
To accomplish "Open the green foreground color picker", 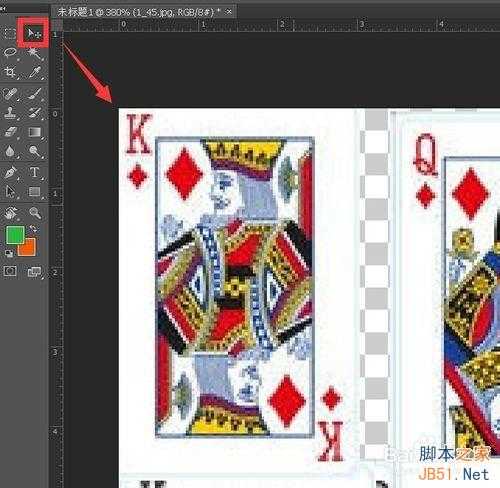I will (x=14, y=234).
